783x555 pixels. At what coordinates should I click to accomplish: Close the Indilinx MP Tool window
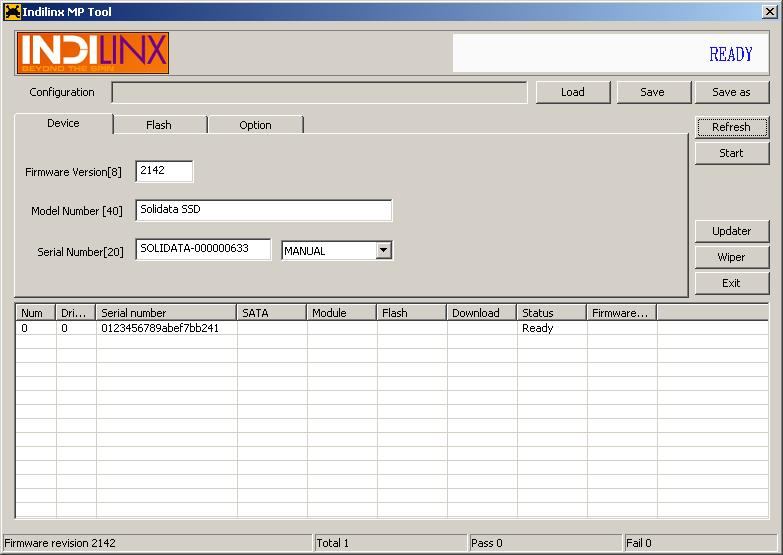[x=770, y=11]
